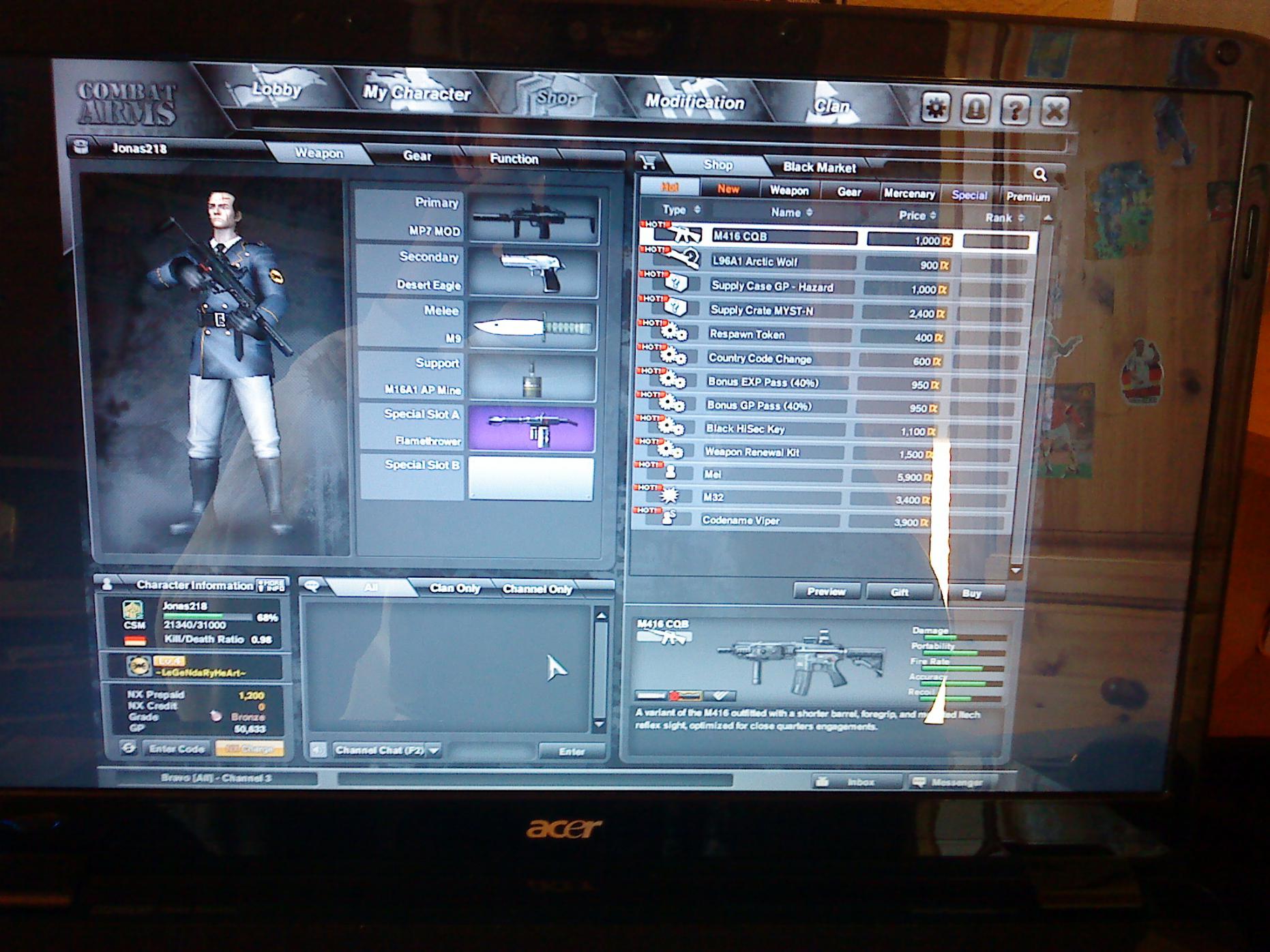Sort shop list by Name
1270x952 pixels.
(791, 212)
